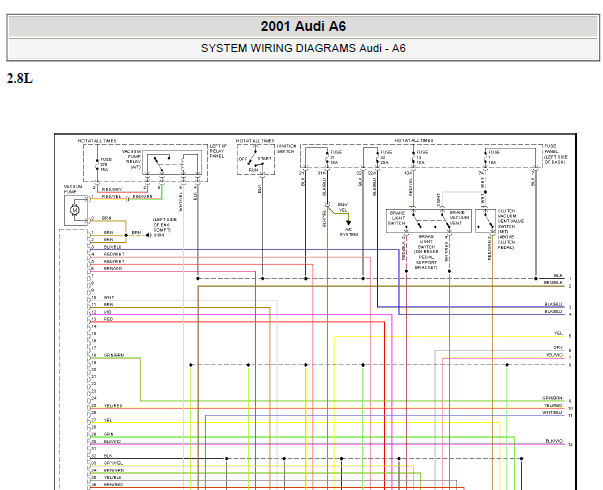Click 'HOT AT ALL TIMES' above relay panel
The height and width of the screenshot is (490, 603).
97,141
